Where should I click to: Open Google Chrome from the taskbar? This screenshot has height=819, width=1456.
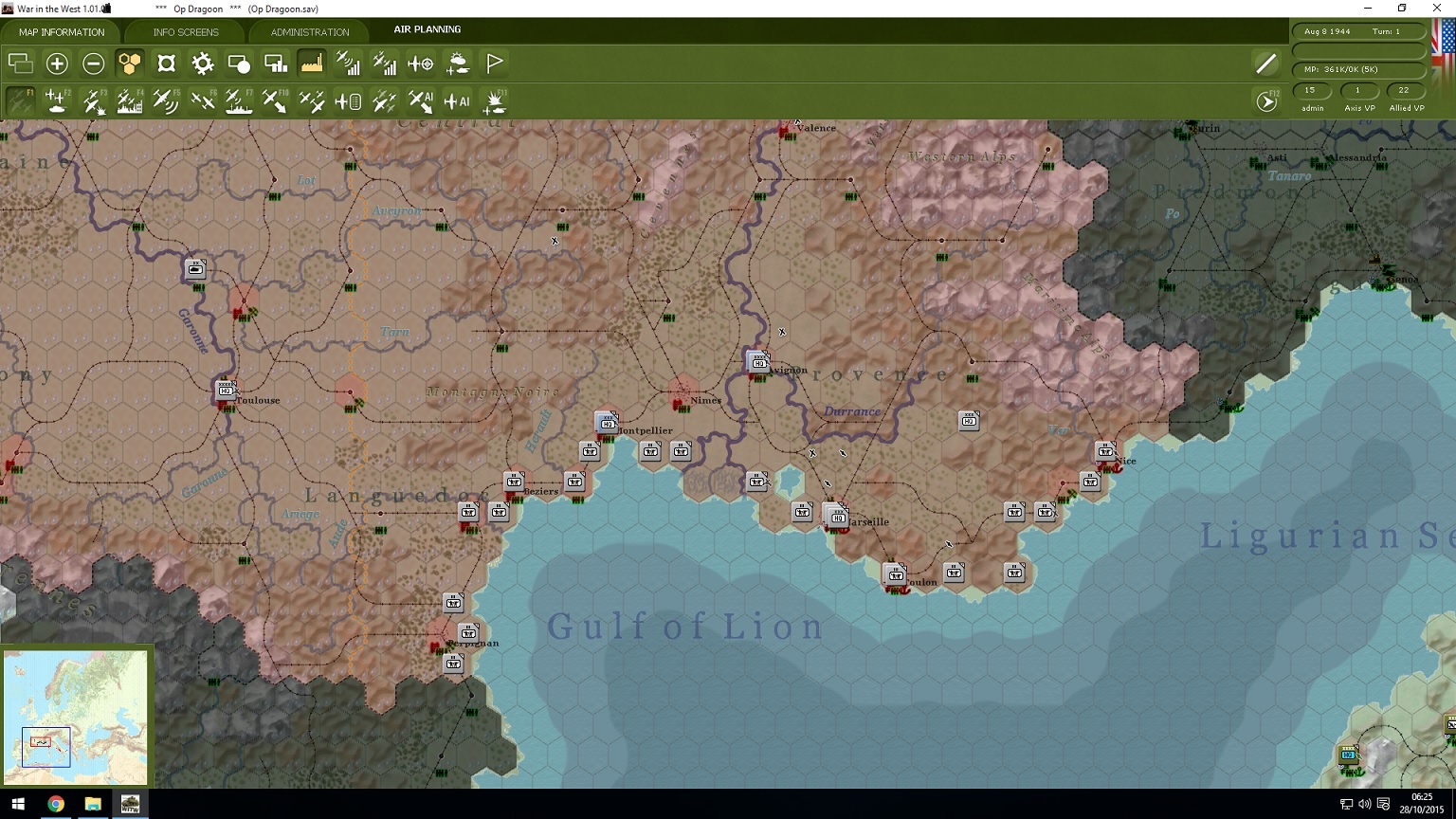click(x=56, y=804)
